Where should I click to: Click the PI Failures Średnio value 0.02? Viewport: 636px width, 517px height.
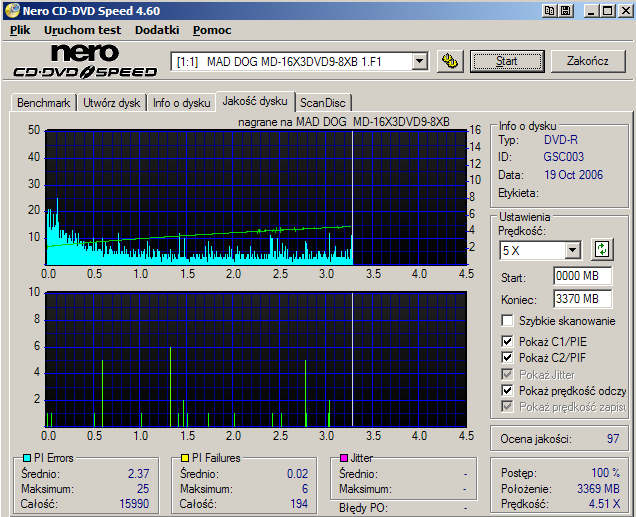click(x=297, y=474)
